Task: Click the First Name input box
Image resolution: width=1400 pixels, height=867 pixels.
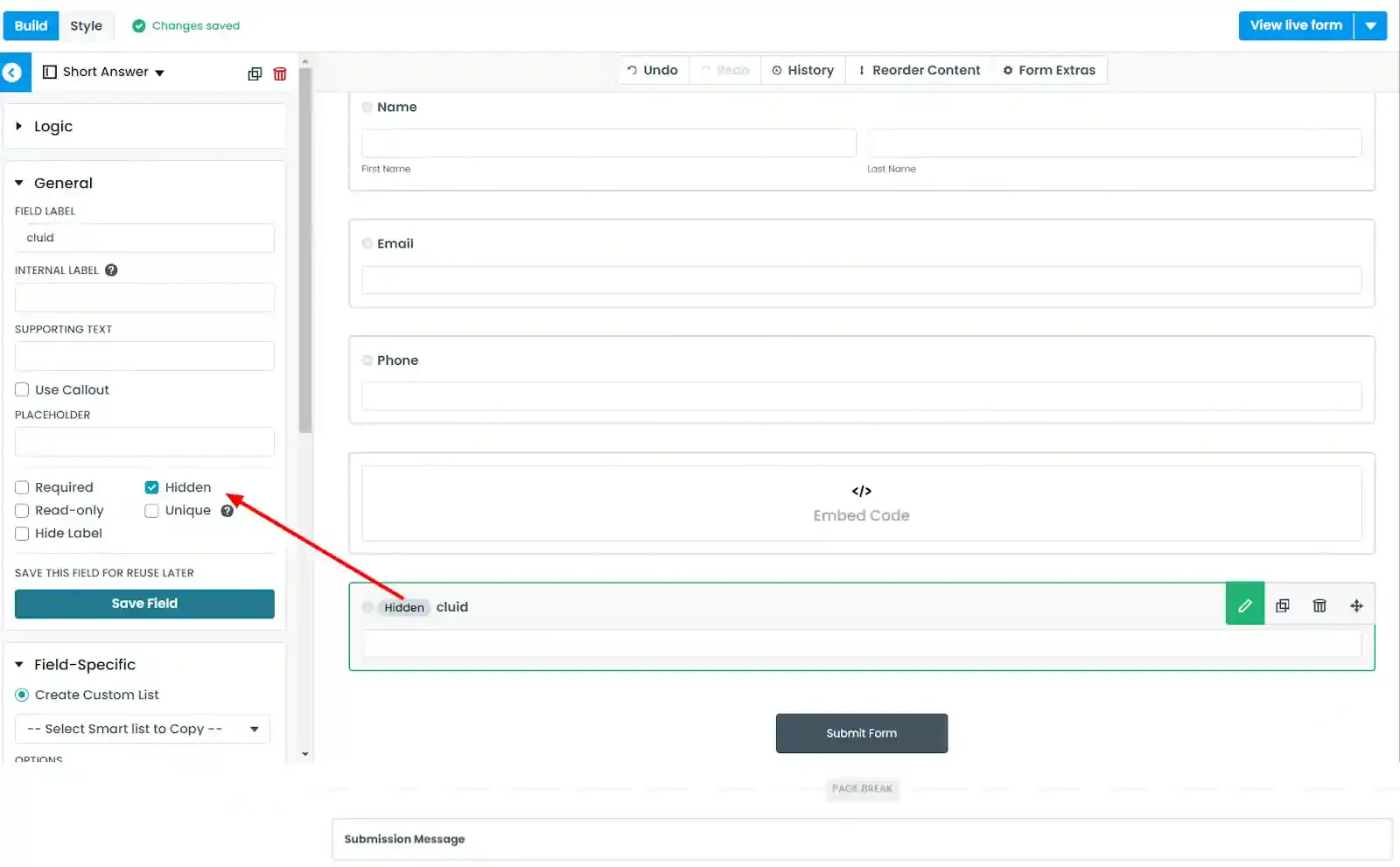Action: (609, 143)
